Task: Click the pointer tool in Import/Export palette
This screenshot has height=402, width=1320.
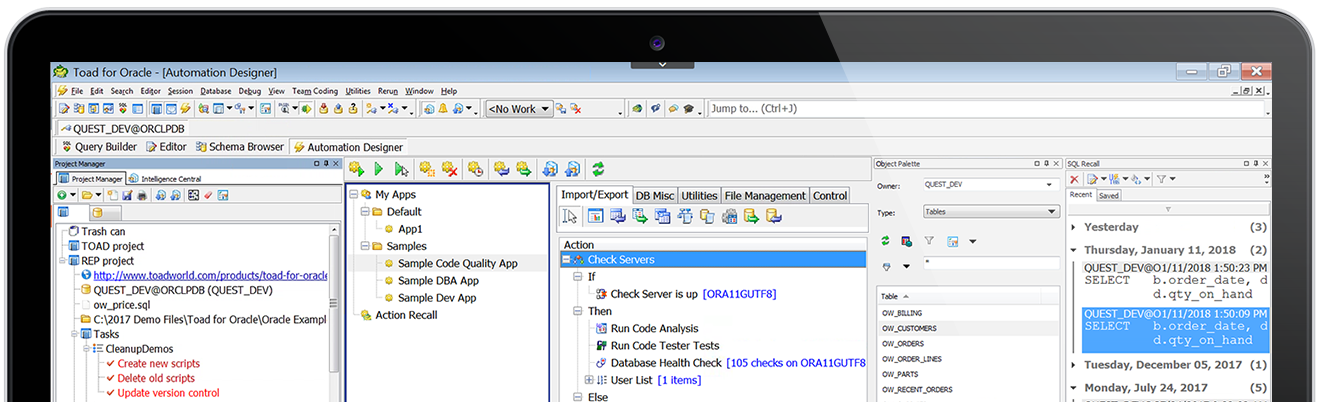Action: pos(570,216)
